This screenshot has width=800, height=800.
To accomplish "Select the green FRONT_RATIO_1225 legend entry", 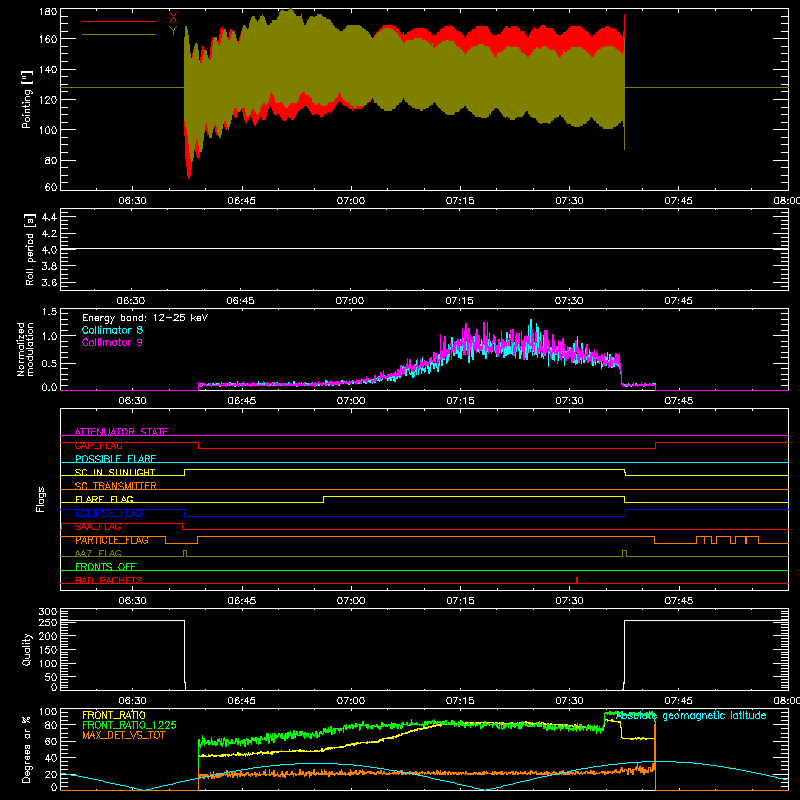I will 130,725.
